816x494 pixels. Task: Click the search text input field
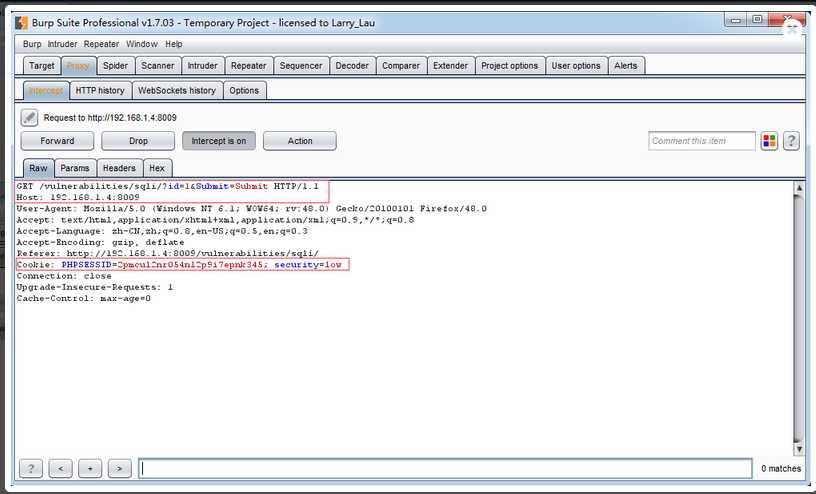pyautogui.click(x=445, y=468)
